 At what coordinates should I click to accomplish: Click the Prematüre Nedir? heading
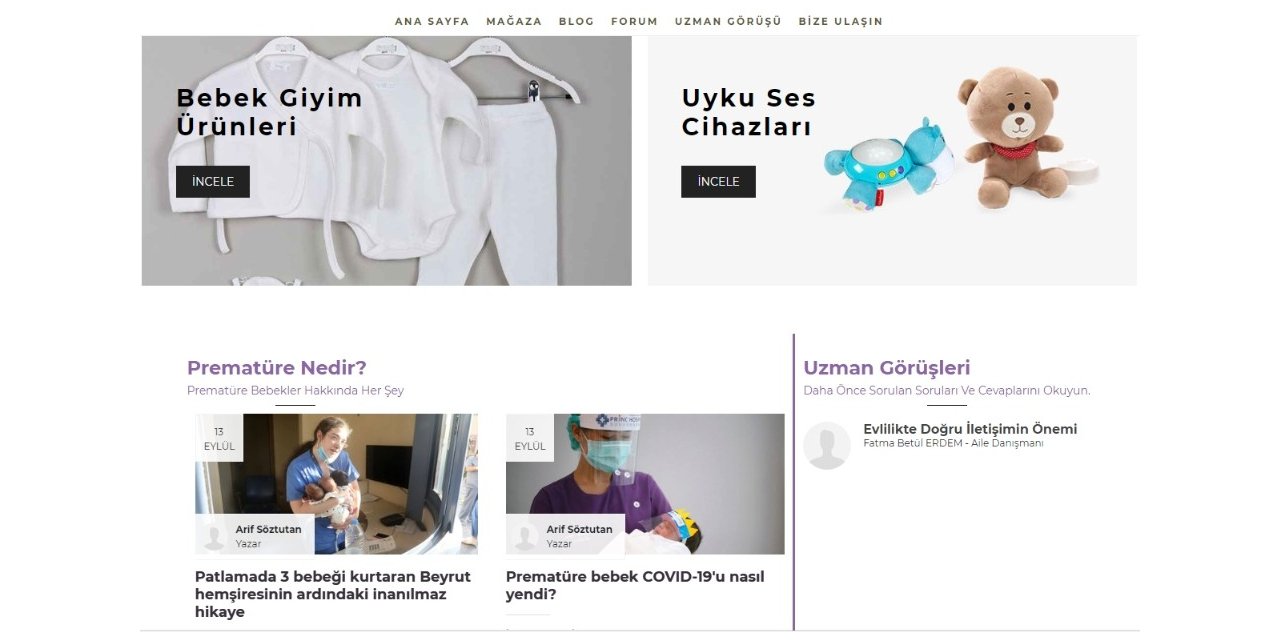(277, 367)
